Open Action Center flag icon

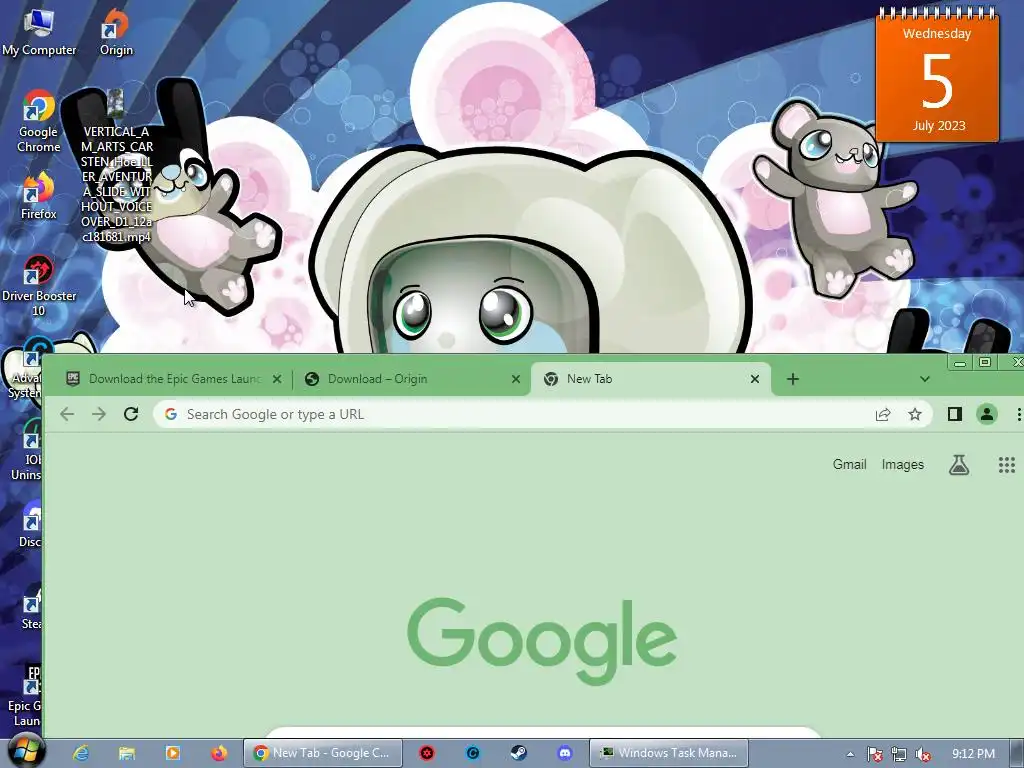(874, 754)
